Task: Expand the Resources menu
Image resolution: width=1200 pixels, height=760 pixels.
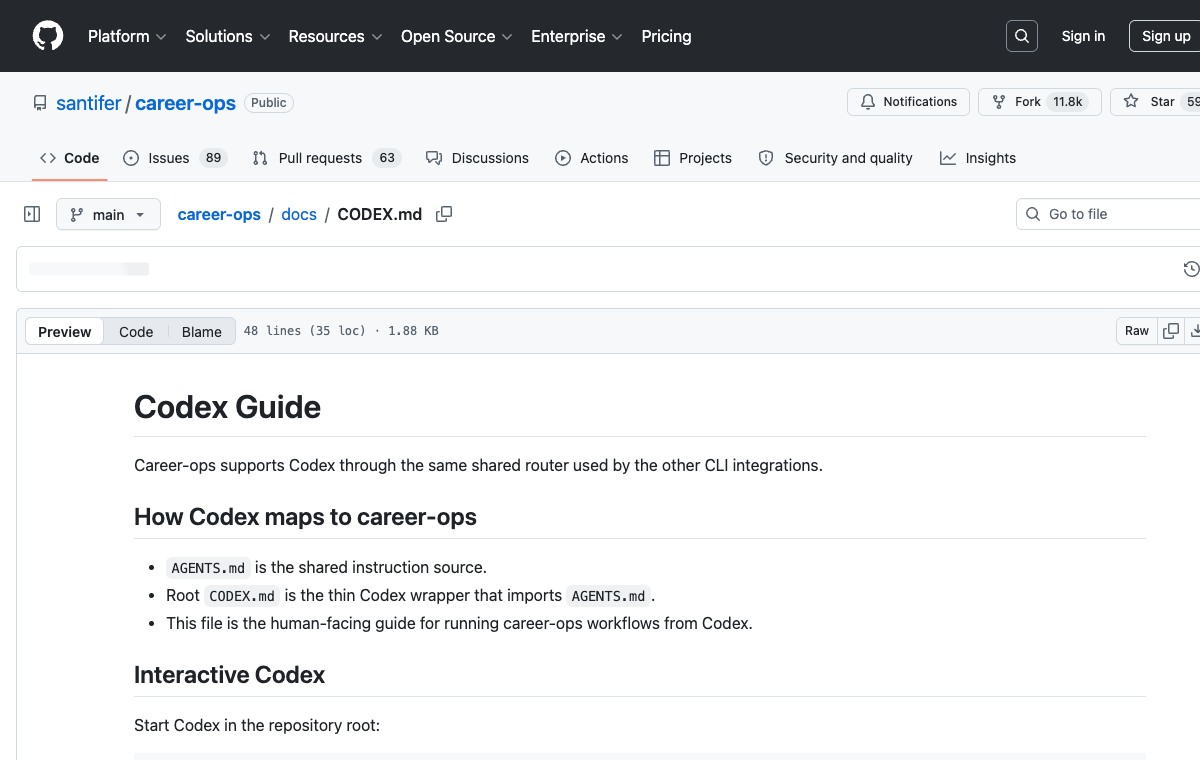Action: coord(335,36)
